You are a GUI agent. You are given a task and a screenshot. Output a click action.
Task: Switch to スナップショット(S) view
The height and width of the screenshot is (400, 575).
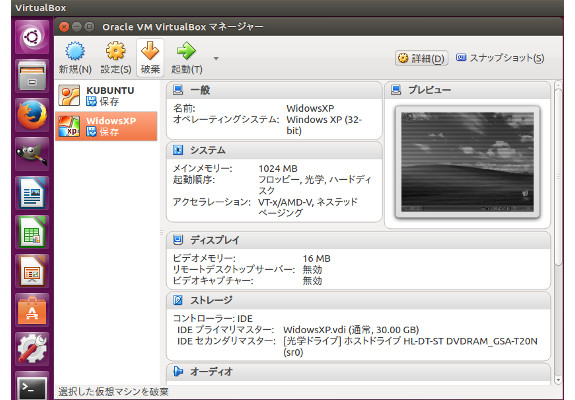(500, 58)
